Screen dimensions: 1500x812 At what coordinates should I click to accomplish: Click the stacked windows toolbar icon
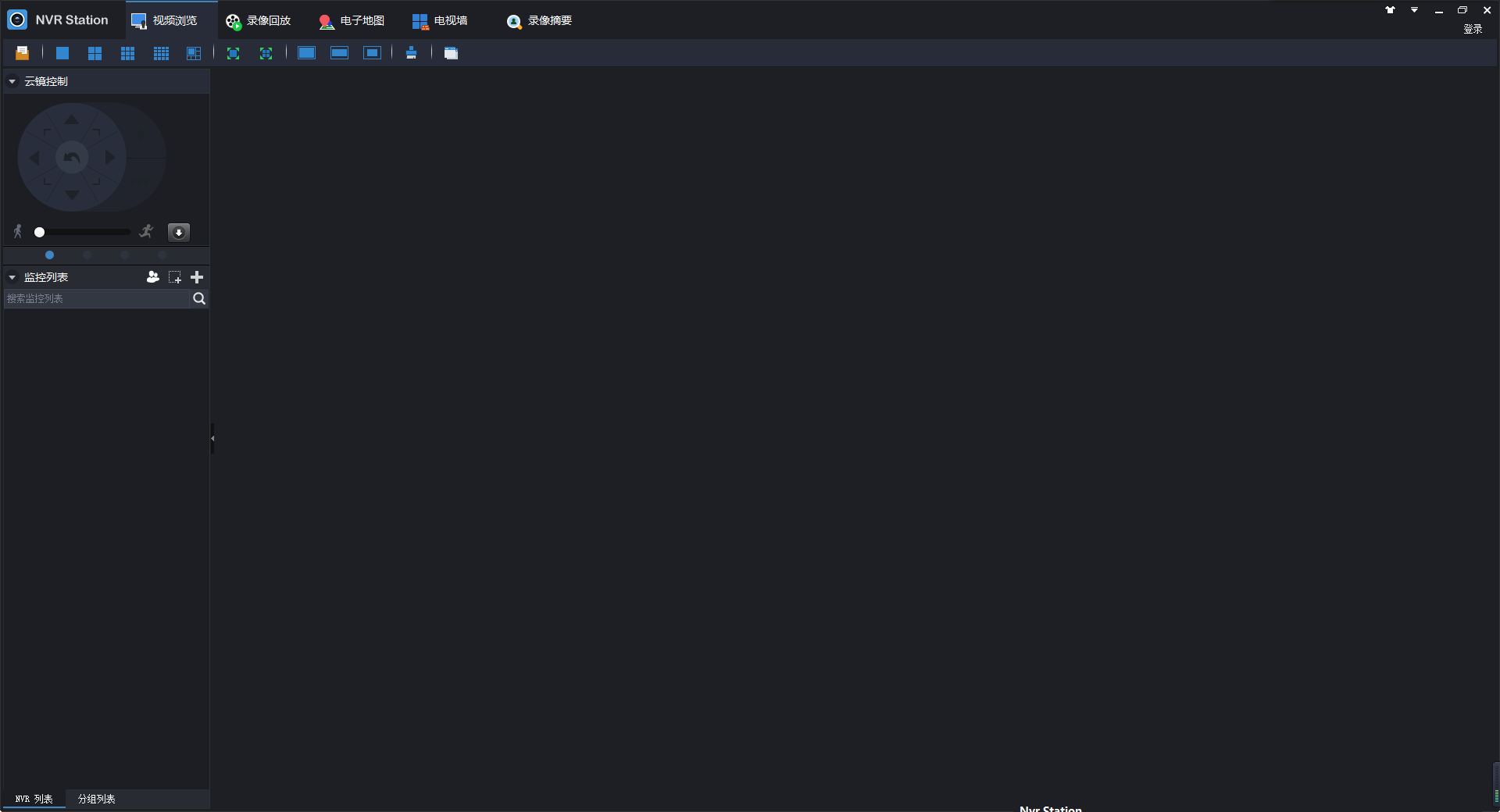click(x=451, y=53)
